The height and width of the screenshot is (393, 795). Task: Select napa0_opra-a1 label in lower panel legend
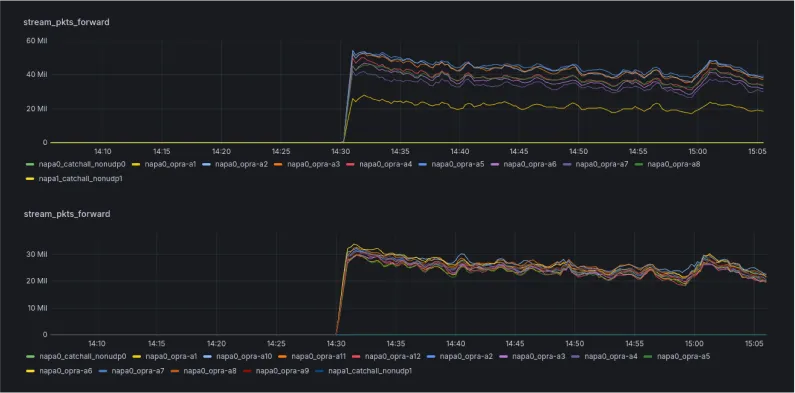coord(171,356)
